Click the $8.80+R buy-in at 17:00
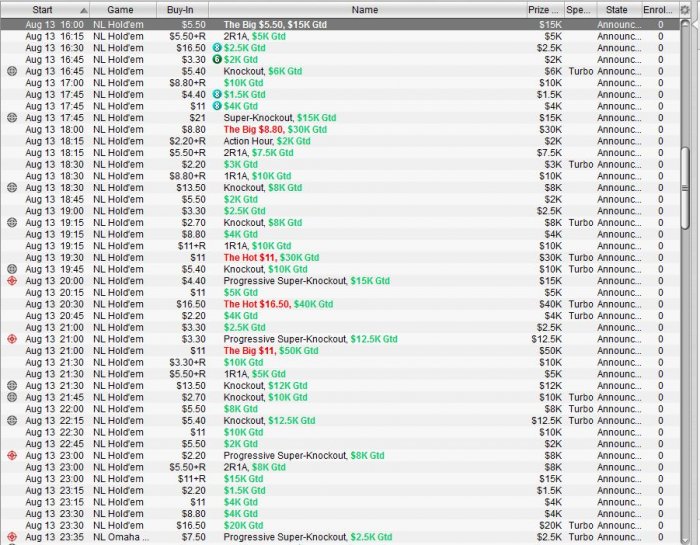Image resolution: width=700 pixels, height=545 pixels. click(x=187, y=83)
